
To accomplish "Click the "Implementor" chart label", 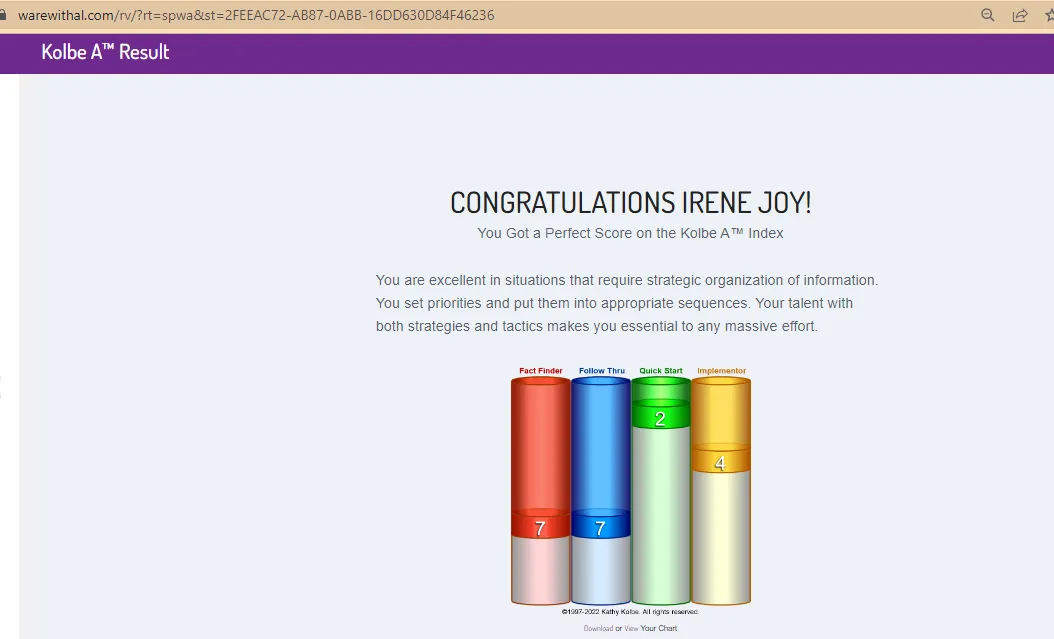I will click(x=721, y=370).
